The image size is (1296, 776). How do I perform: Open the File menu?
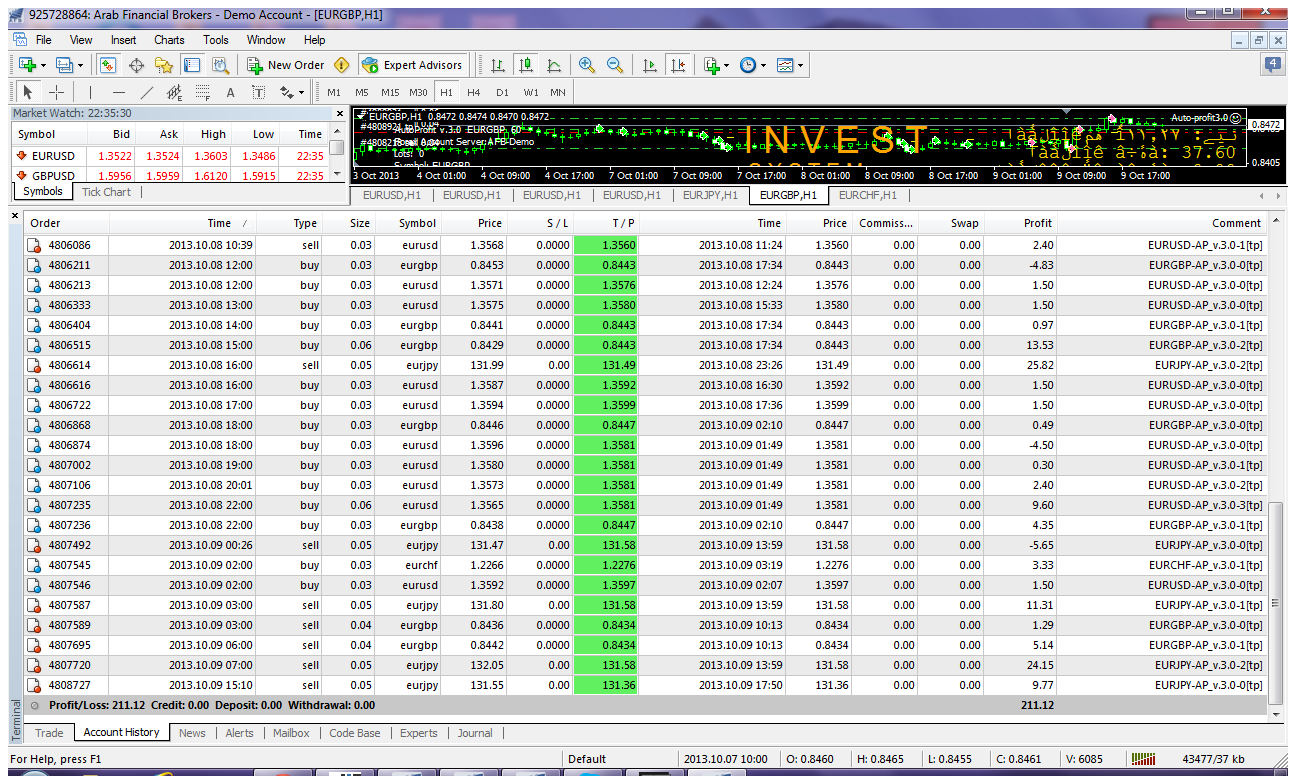click(x=44, y=40)
